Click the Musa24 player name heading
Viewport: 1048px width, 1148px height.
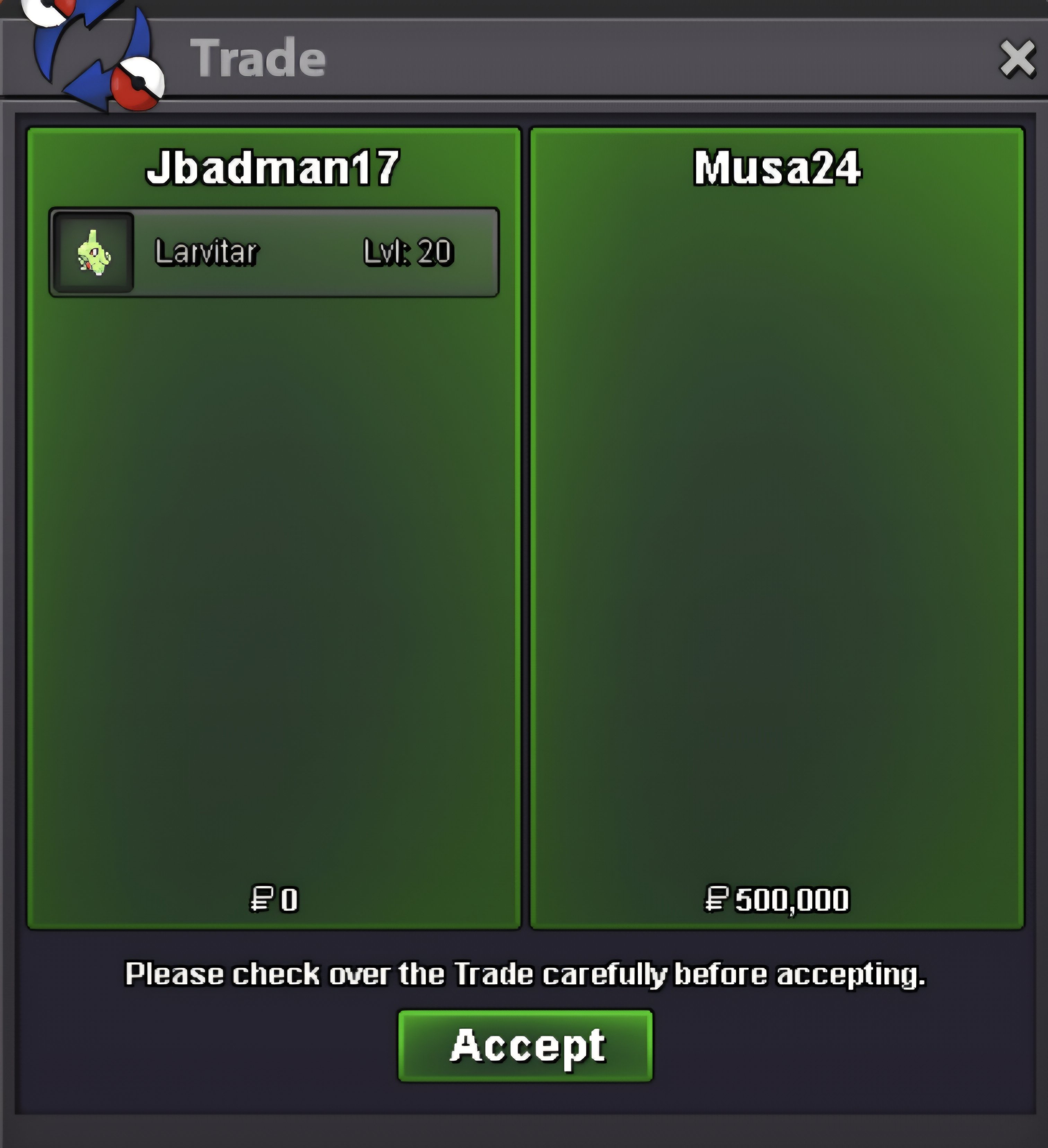tap(777, 167)
